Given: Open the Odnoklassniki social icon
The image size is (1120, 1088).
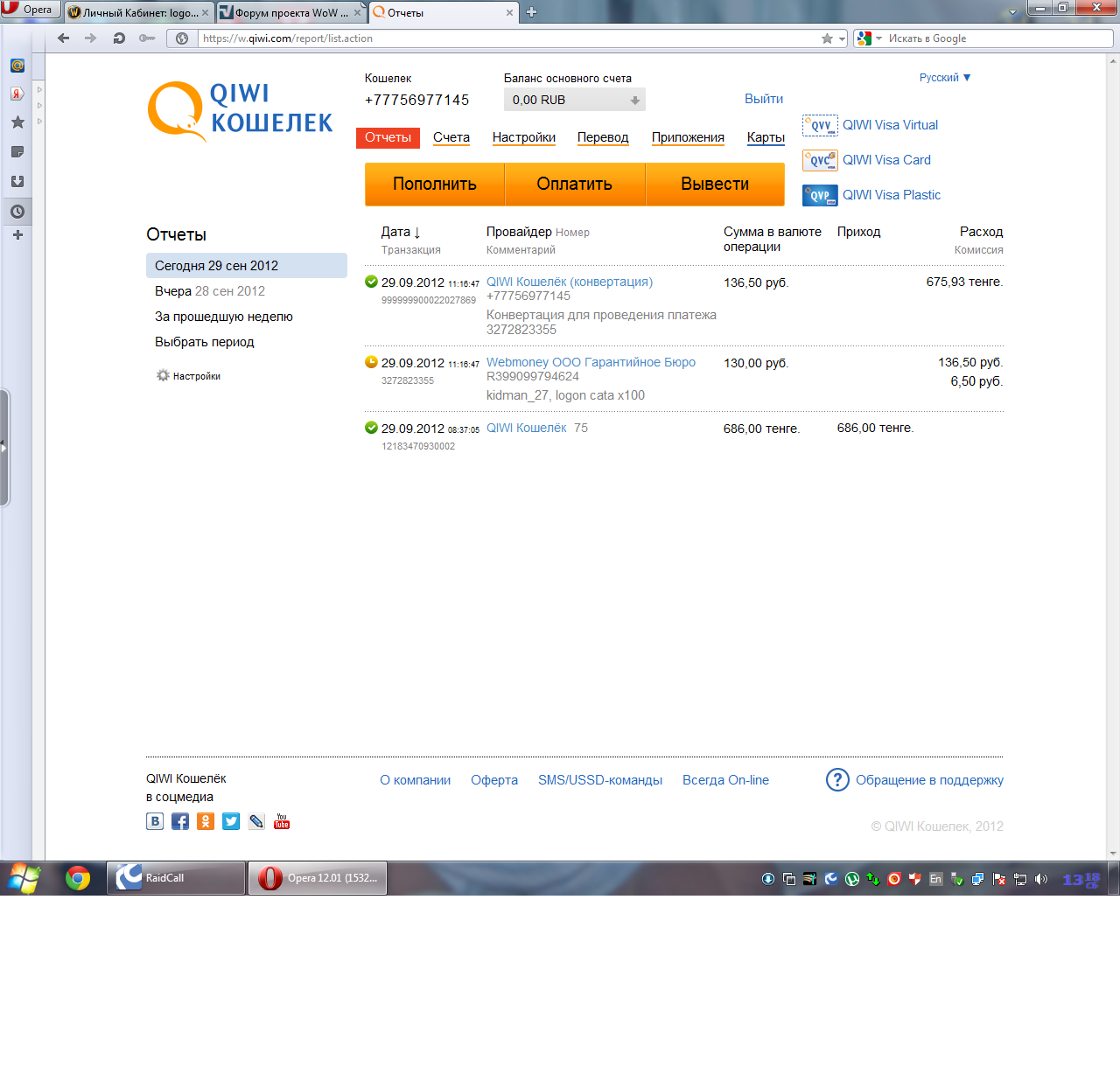Looking at the screenshot, I should (206, 821).
